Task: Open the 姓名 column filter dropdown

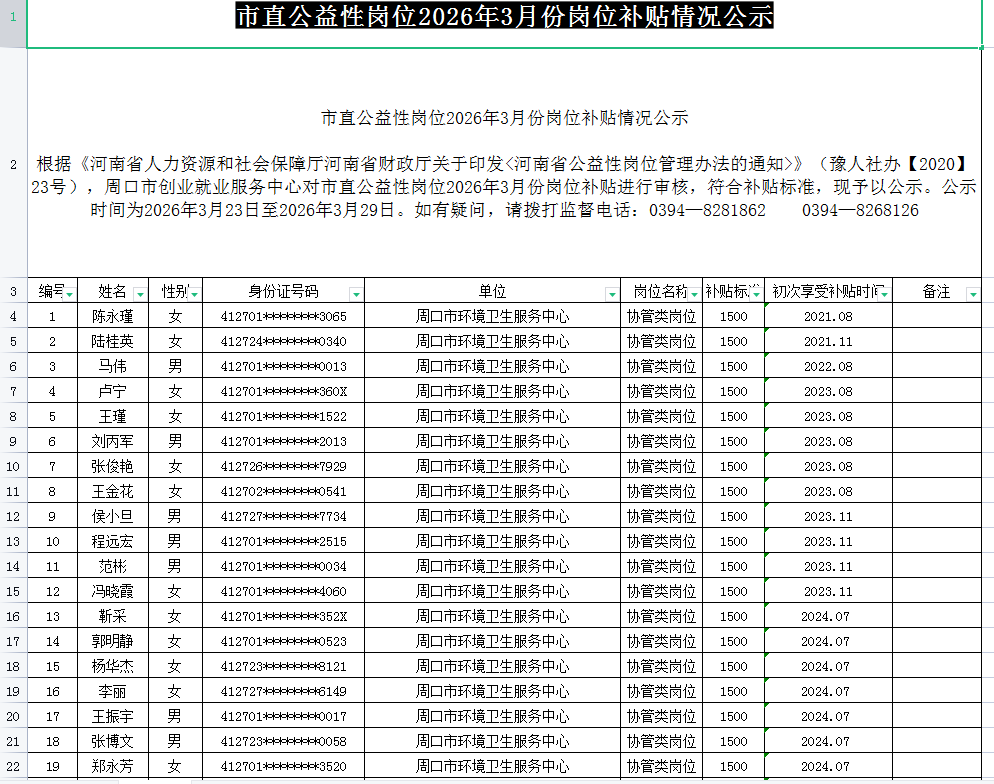Action: point(139,292)
